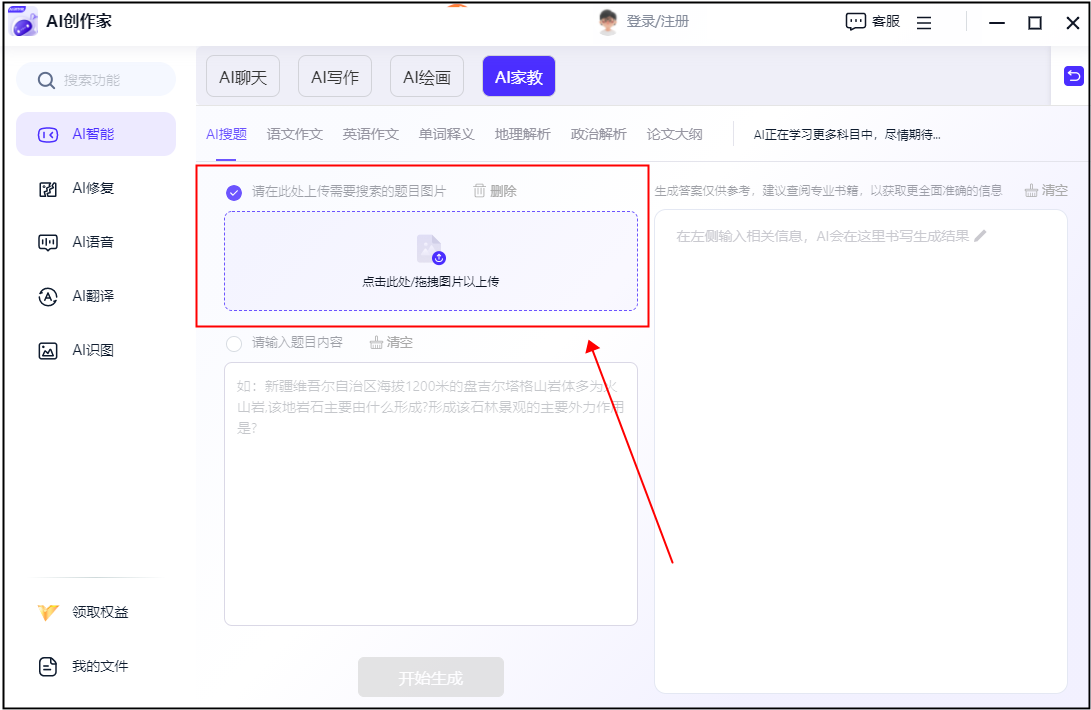Screen dimensions: 1091x710
Task: Select the AI语音 feature
Action: (96, 242)
